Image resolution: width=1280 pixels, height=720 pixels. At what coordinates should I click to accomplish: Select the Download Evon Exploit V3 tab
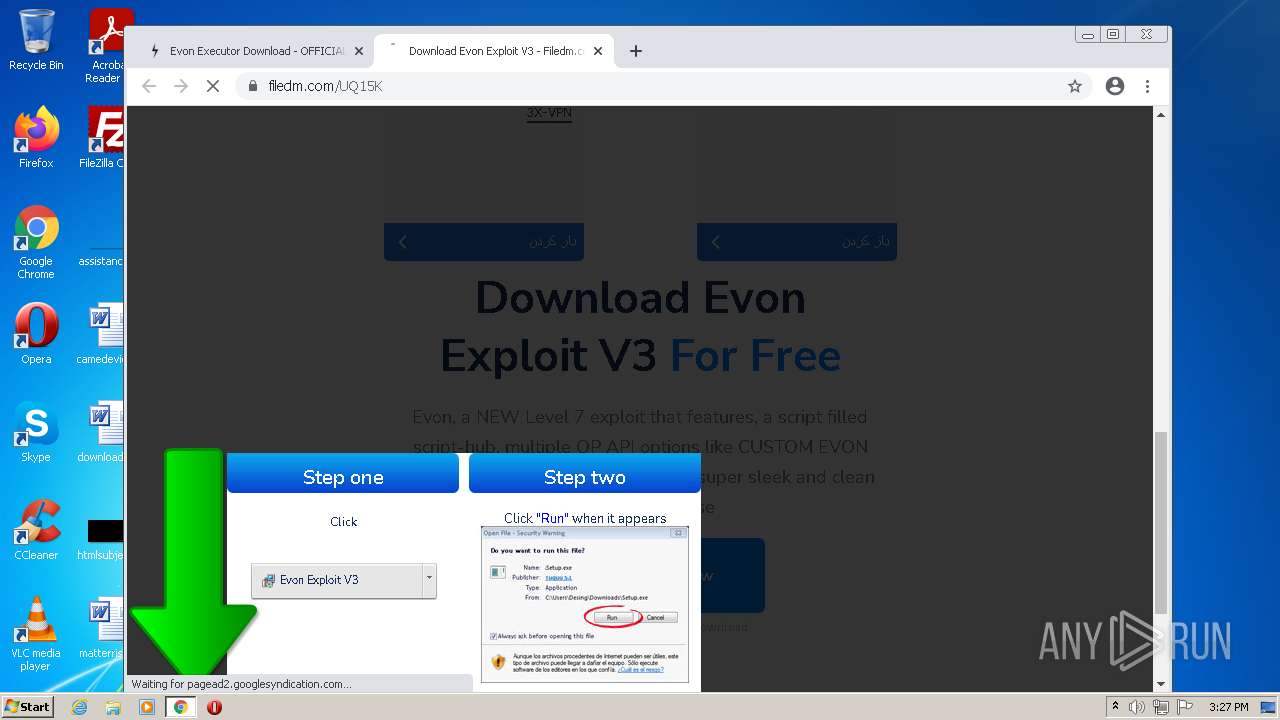pyautogui.click(x=495, y=51)
